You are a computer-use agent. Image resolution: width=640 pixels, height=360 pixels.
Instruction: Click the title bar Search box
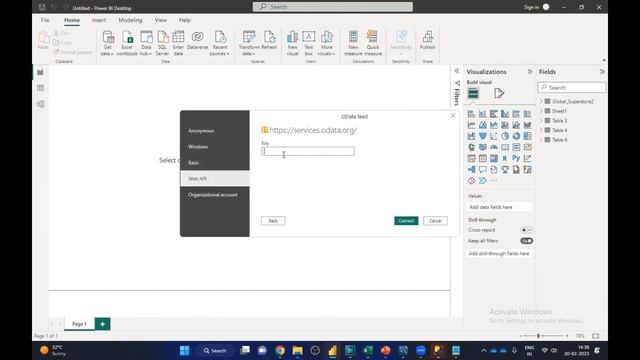coord(333,7)
